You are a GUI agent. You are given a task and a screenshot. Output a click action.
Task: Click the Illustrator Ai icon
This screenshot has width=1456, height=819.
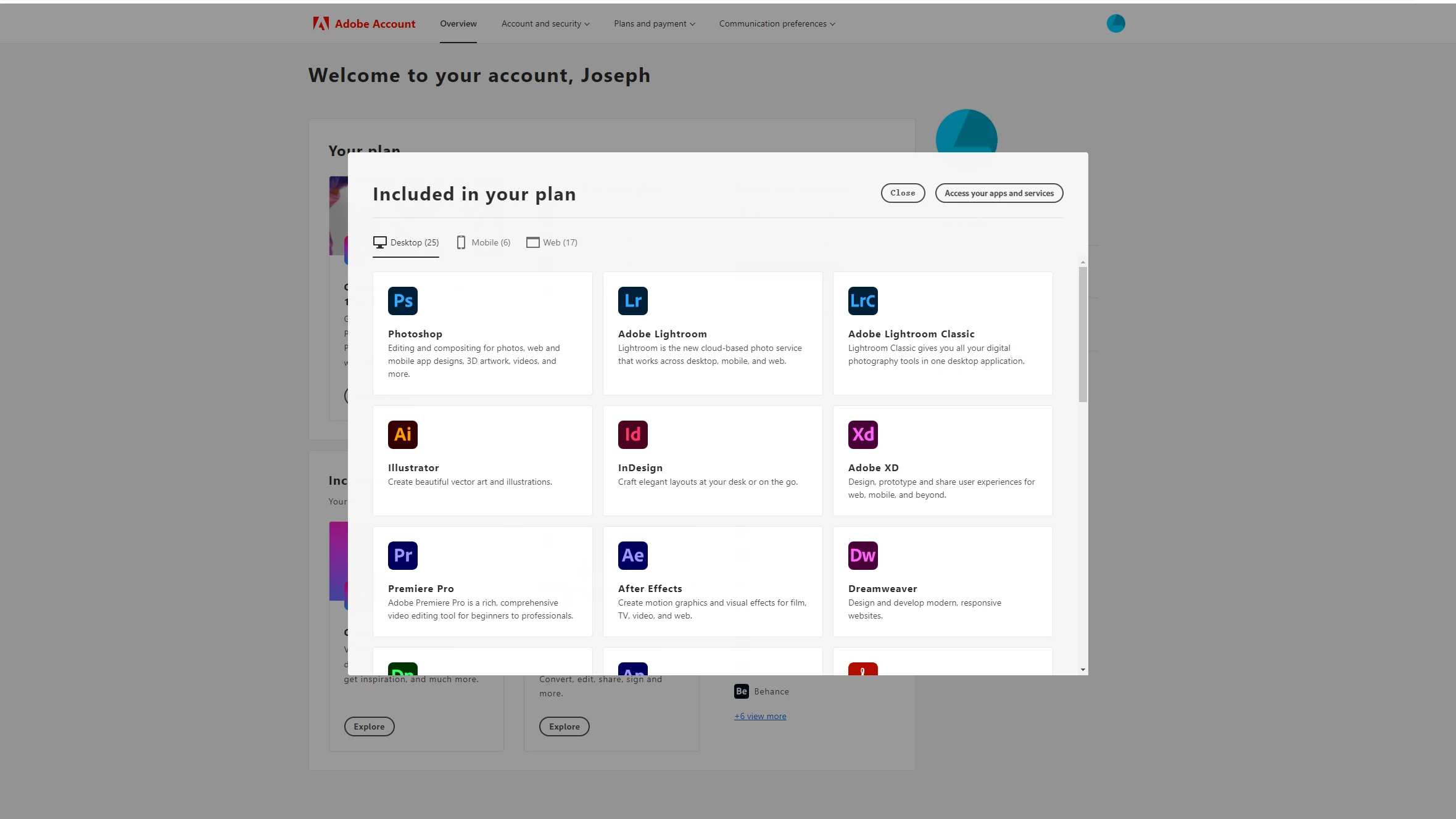pyautogui.click(x=402, y=435)
